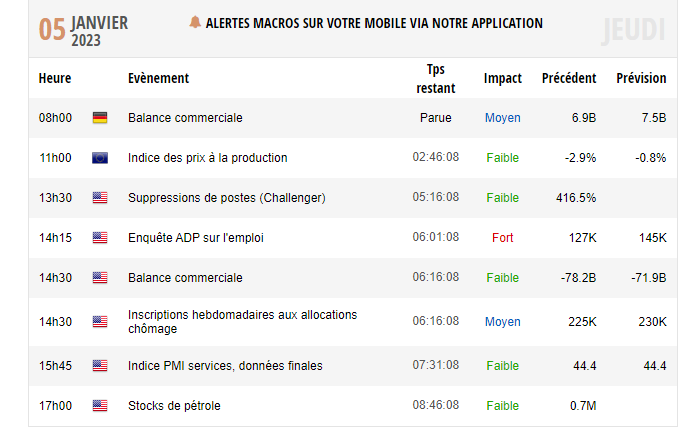Click the bell alert icon

(x=195, y=22)
